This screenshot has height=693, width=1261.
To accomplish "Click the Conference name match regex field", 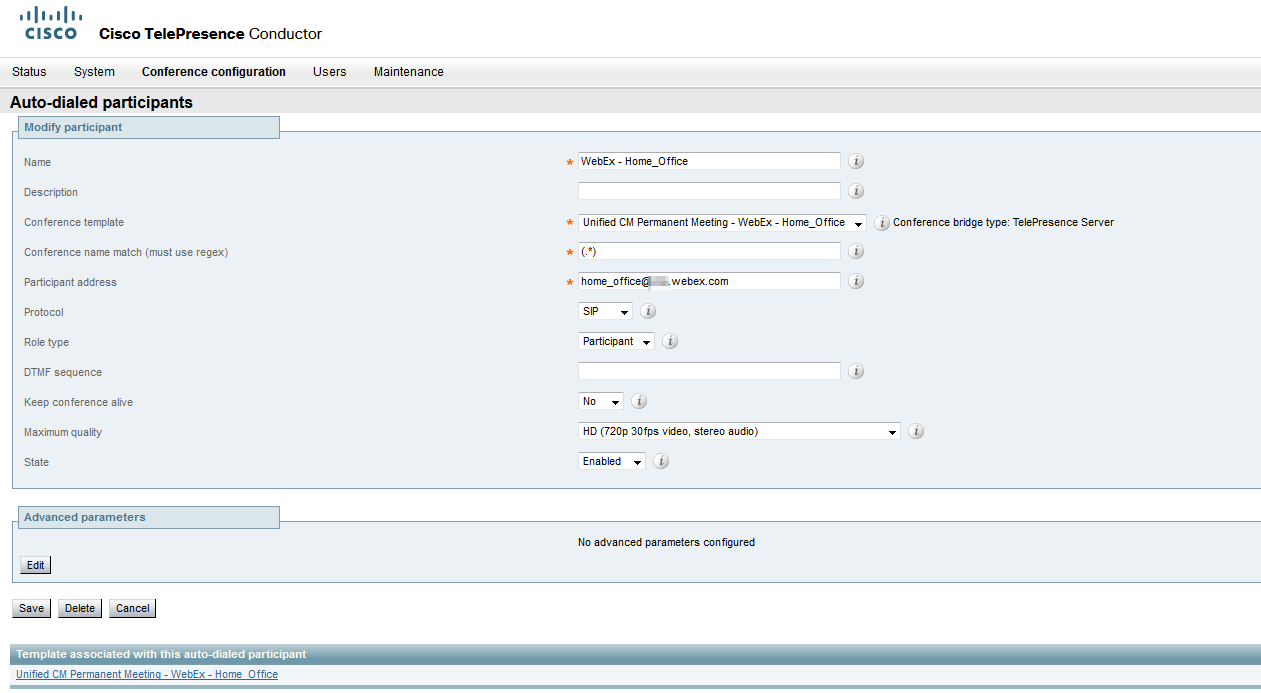I will point(709,251).
